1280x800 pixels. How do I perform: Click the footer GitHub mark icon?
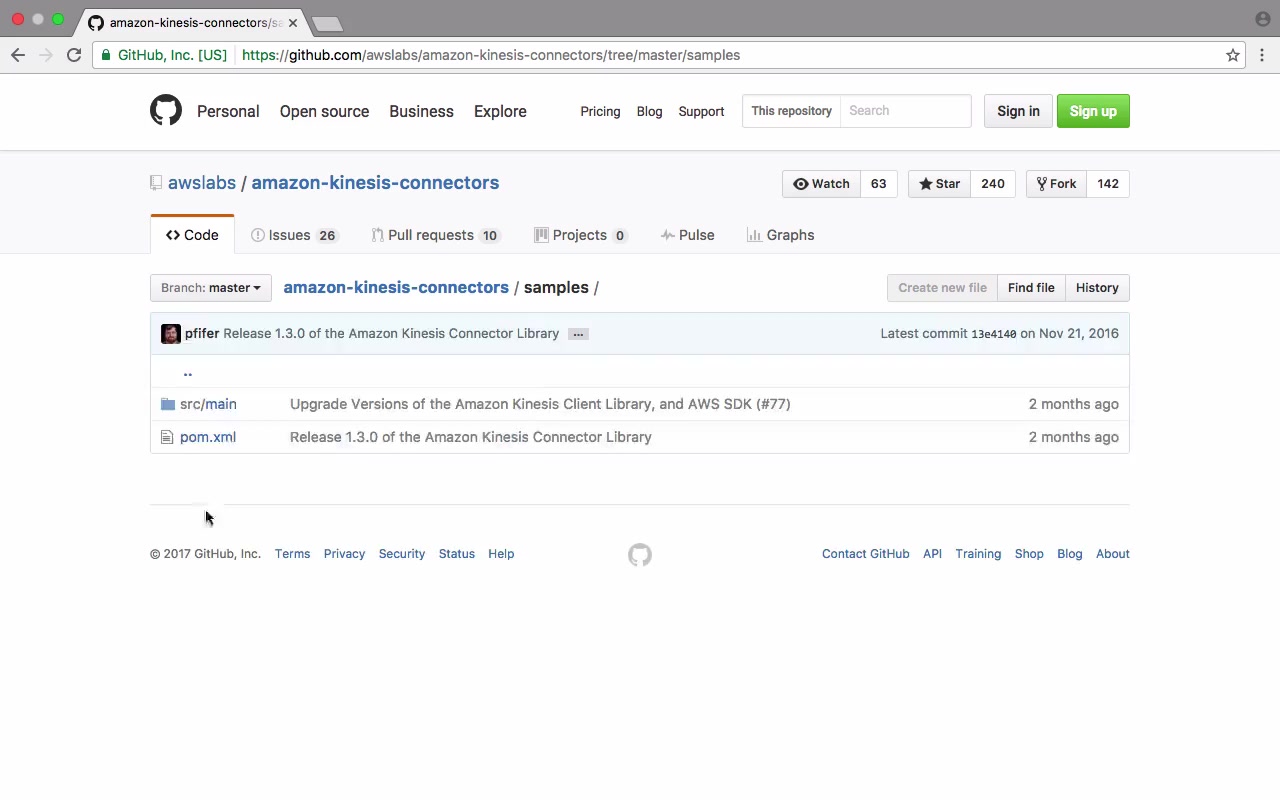640,554
